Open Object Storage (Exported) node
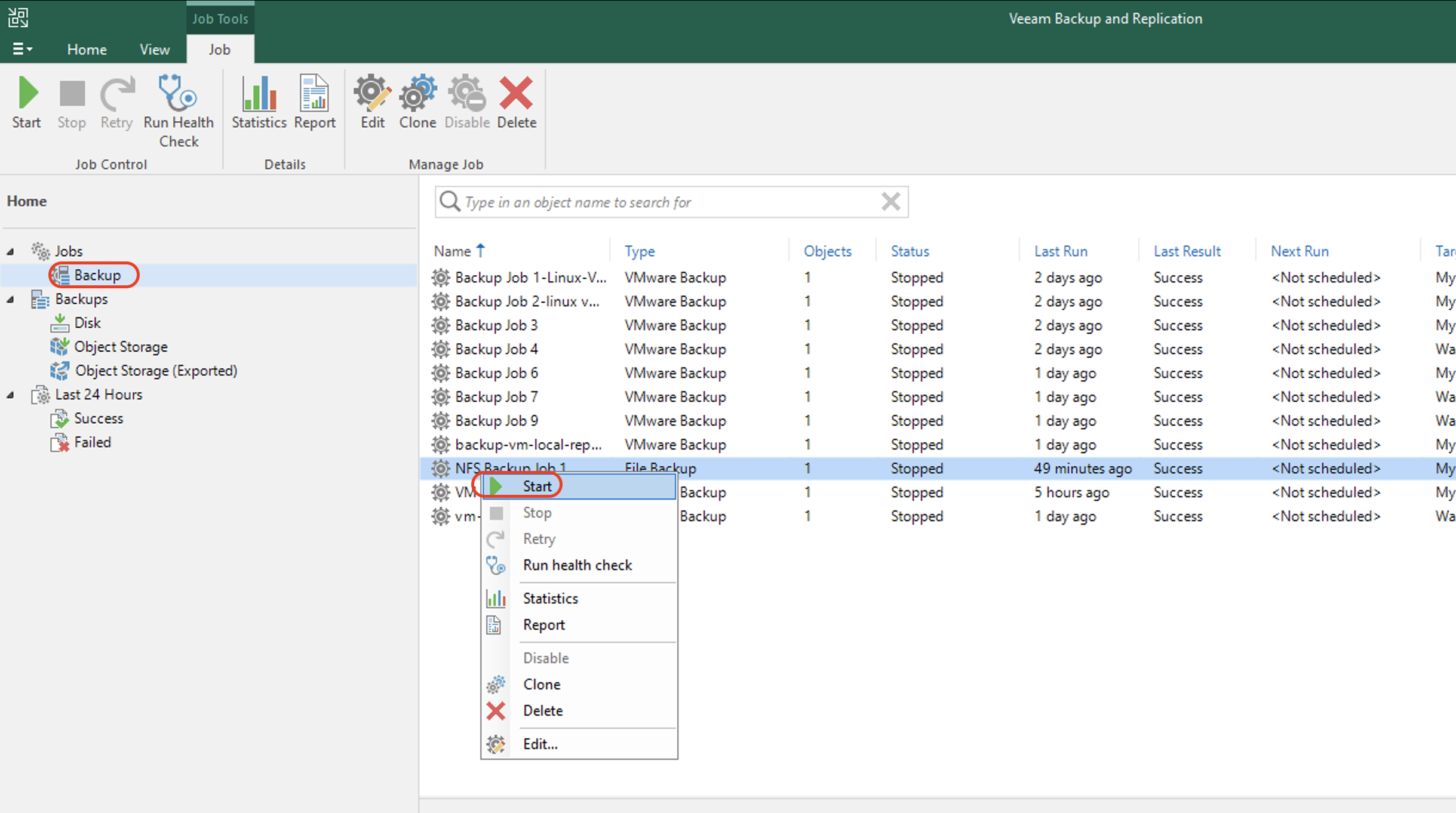The height and width of the screenshot is (813, 1456). 156,371
